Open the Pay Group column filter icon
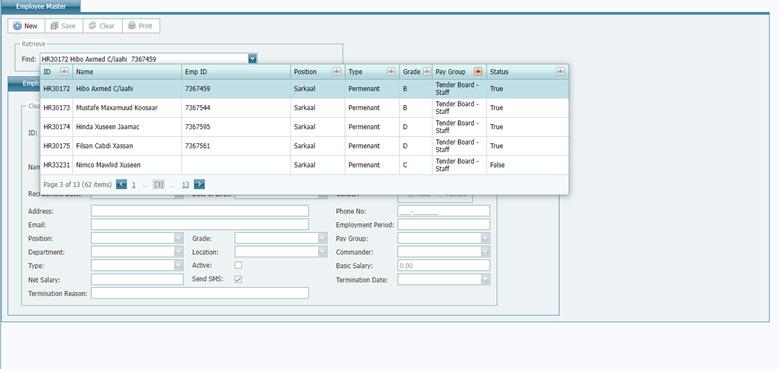 click(x=479, y=72)
